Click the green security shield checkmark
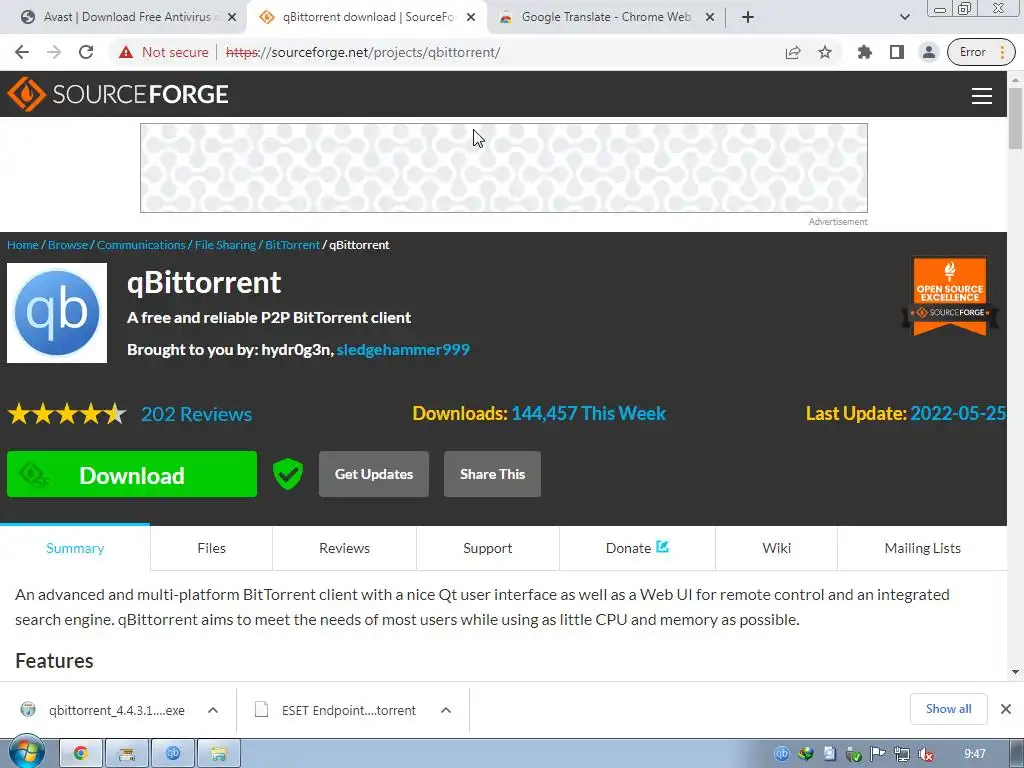This screenshot has height=768, width=1024. tap(287, 473)
